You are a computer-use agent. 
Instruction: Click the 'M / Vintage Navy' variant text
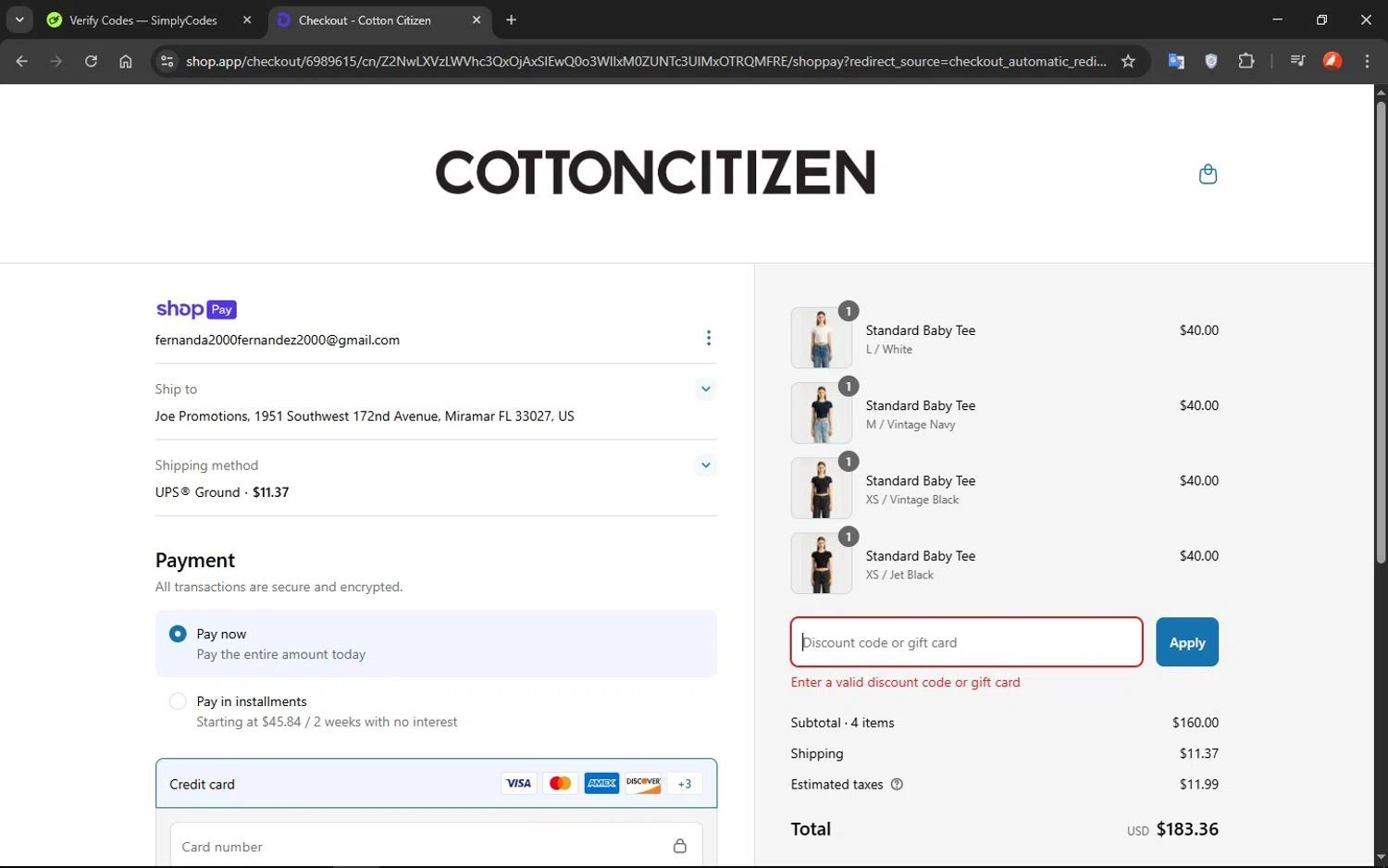(911, 425)
